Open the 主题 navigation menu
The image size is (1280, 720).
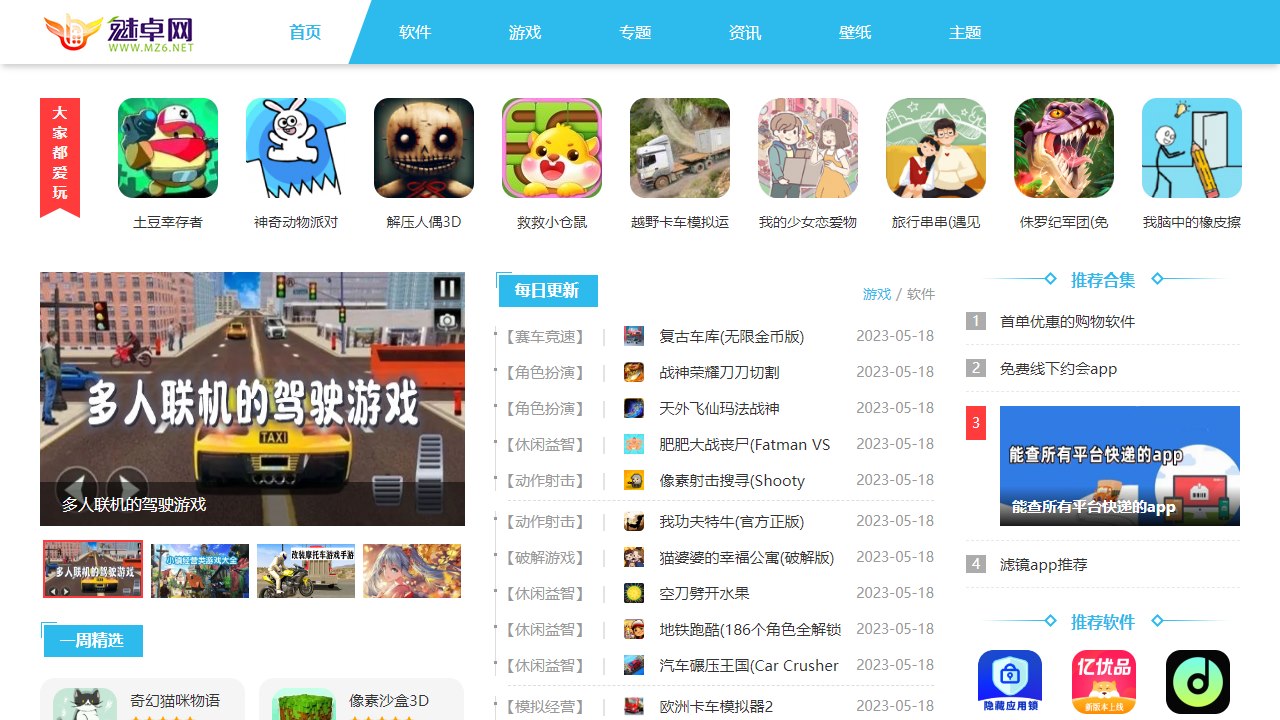(x=965, y=32)
